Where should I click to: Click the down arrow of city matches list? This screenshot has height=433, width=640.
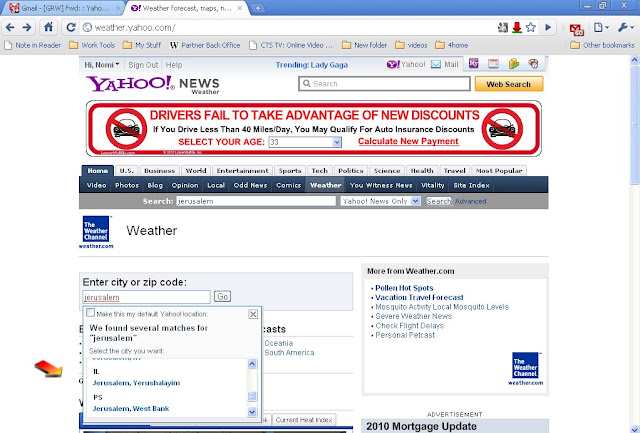[x=252, y=412]
